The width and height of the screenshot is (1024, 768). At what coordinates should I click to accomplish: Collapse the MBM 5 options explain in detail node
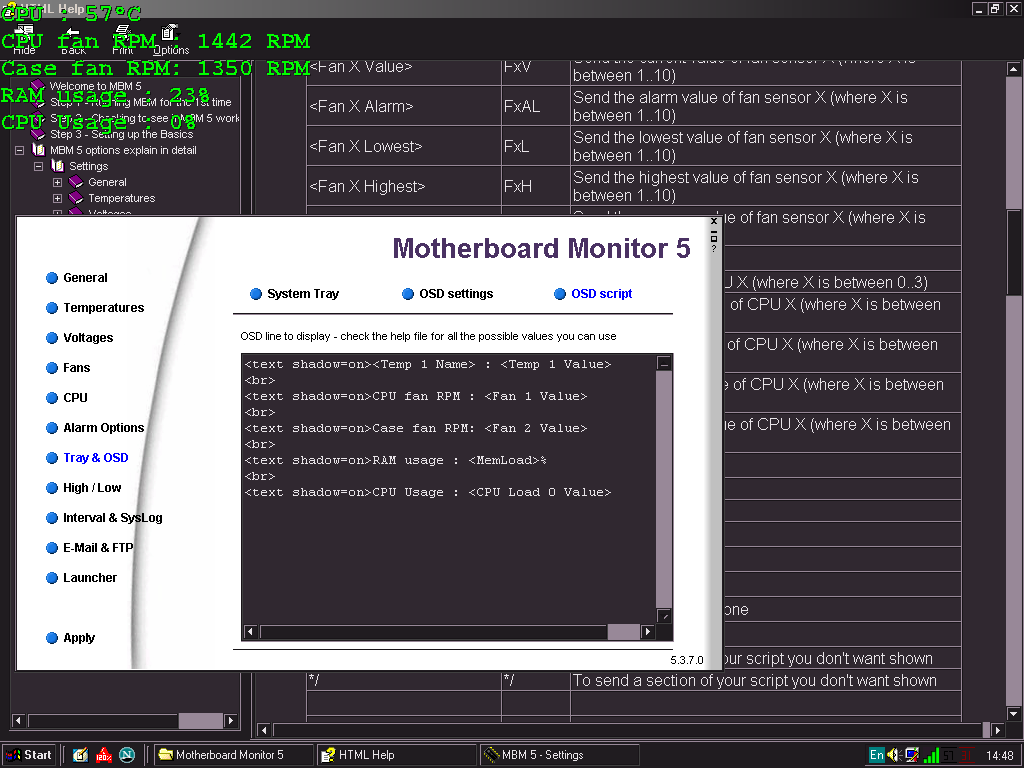coord(19,150)
